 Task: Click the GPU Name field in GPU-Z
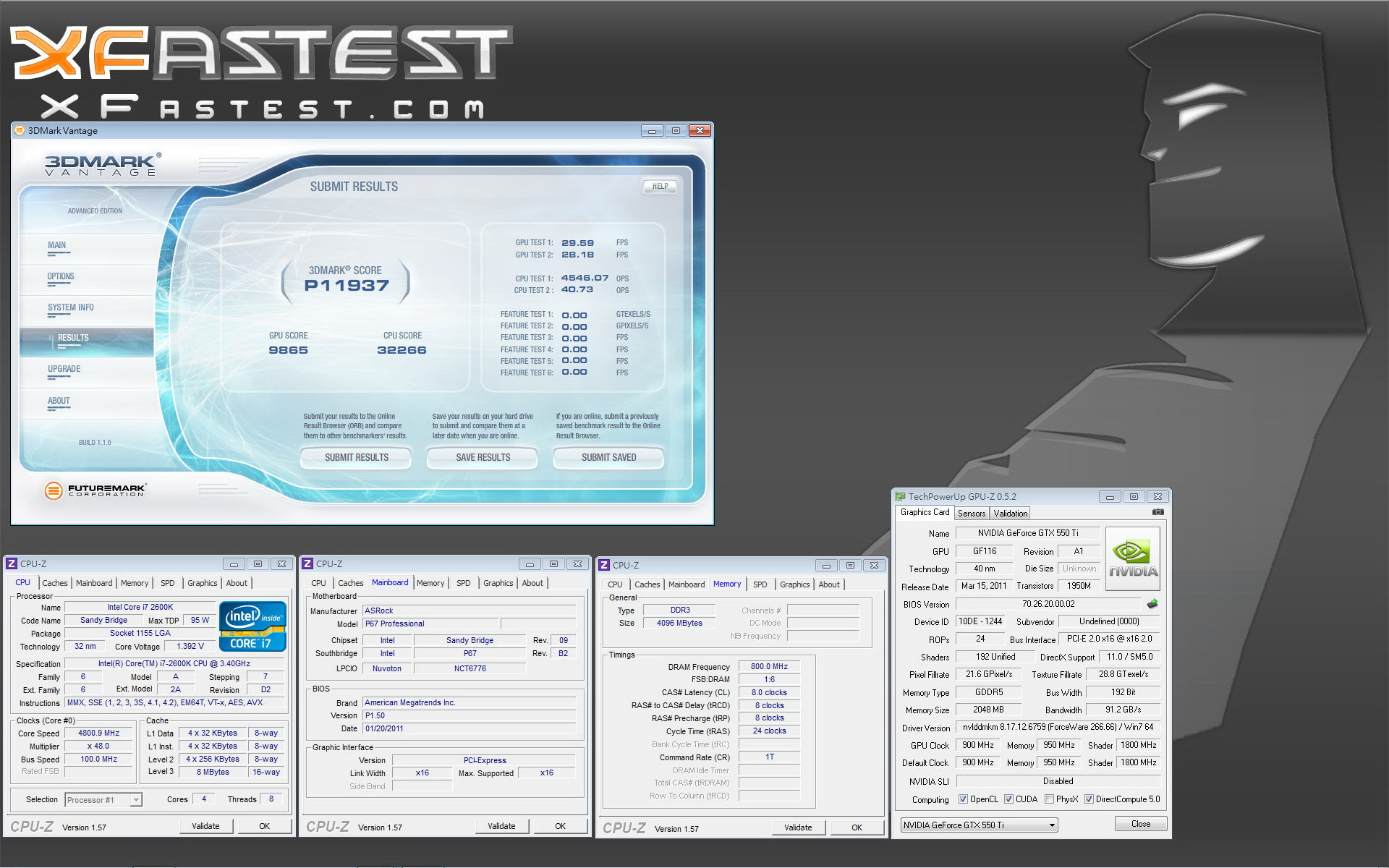click(1028, 533)
